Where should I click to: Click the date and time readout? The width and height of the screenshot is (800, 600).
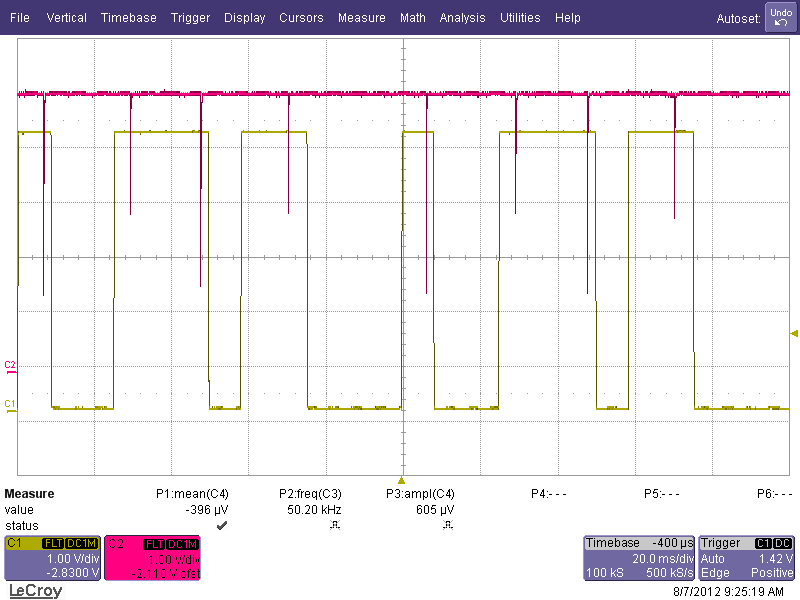[728, 592]
